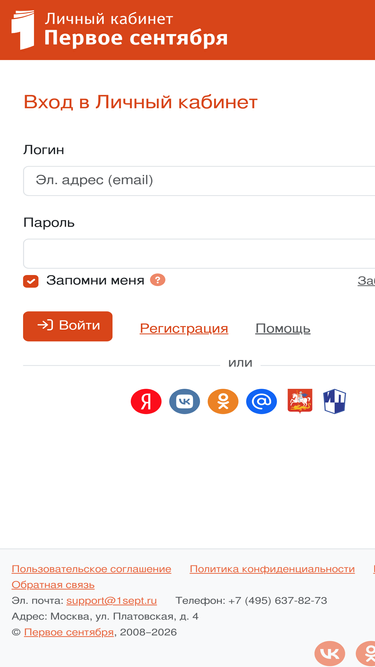Focus the Логин email input field
The height and width of the screenshot is (667, 375).
click(x=199, y=181)
